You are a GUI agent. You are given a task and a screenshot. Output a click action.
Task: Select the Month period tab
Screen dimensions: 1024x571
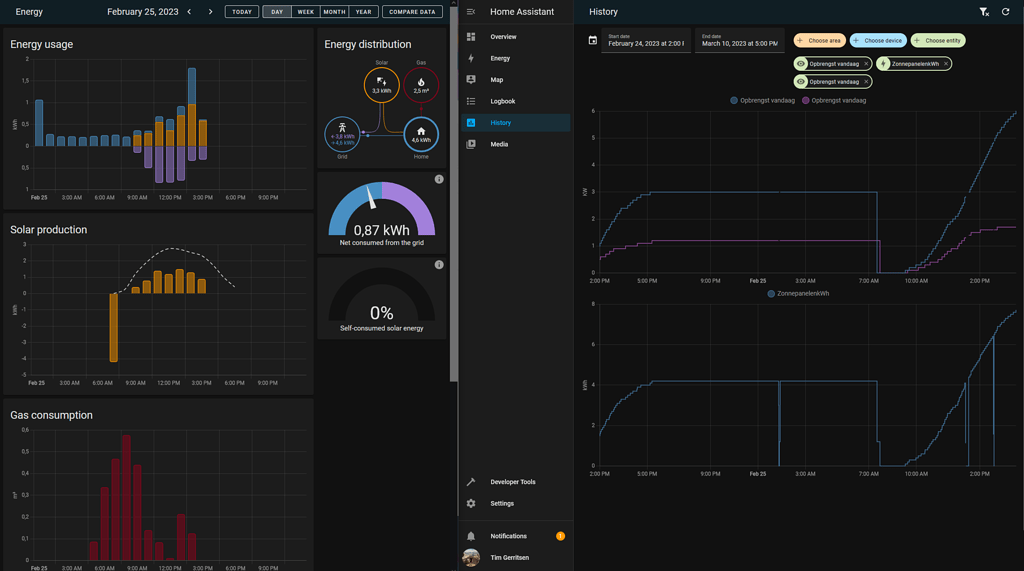(x=334, y=12)
